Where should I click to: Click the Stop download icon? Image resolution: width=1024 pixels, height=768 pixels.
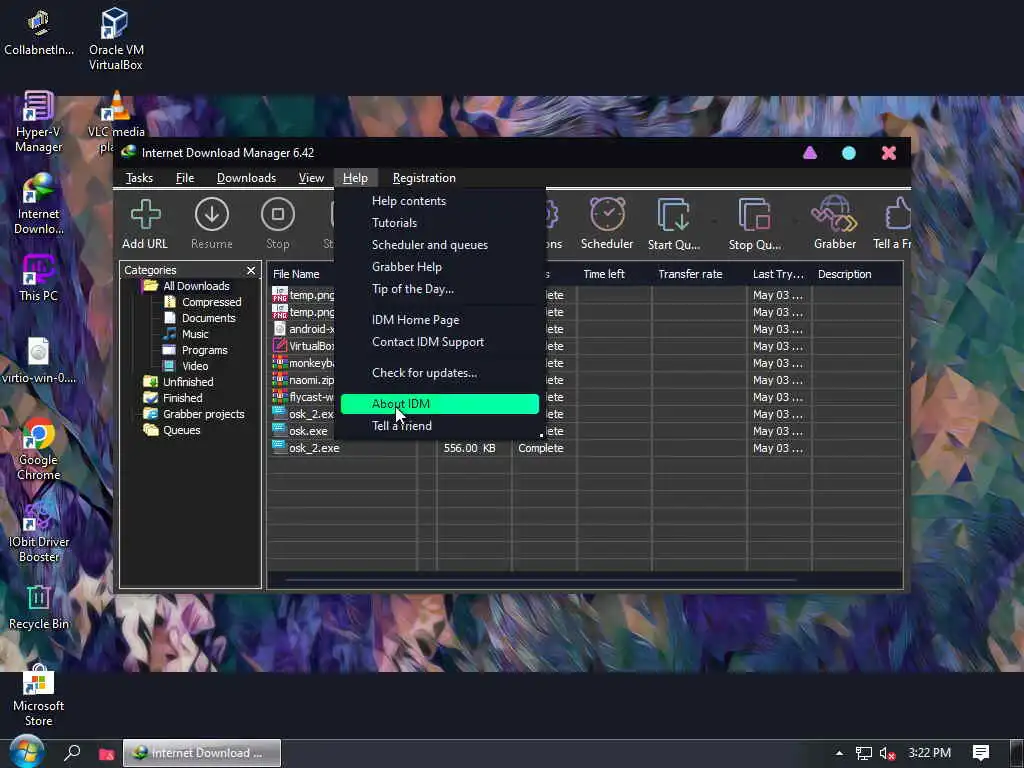(x=278, y=224)
